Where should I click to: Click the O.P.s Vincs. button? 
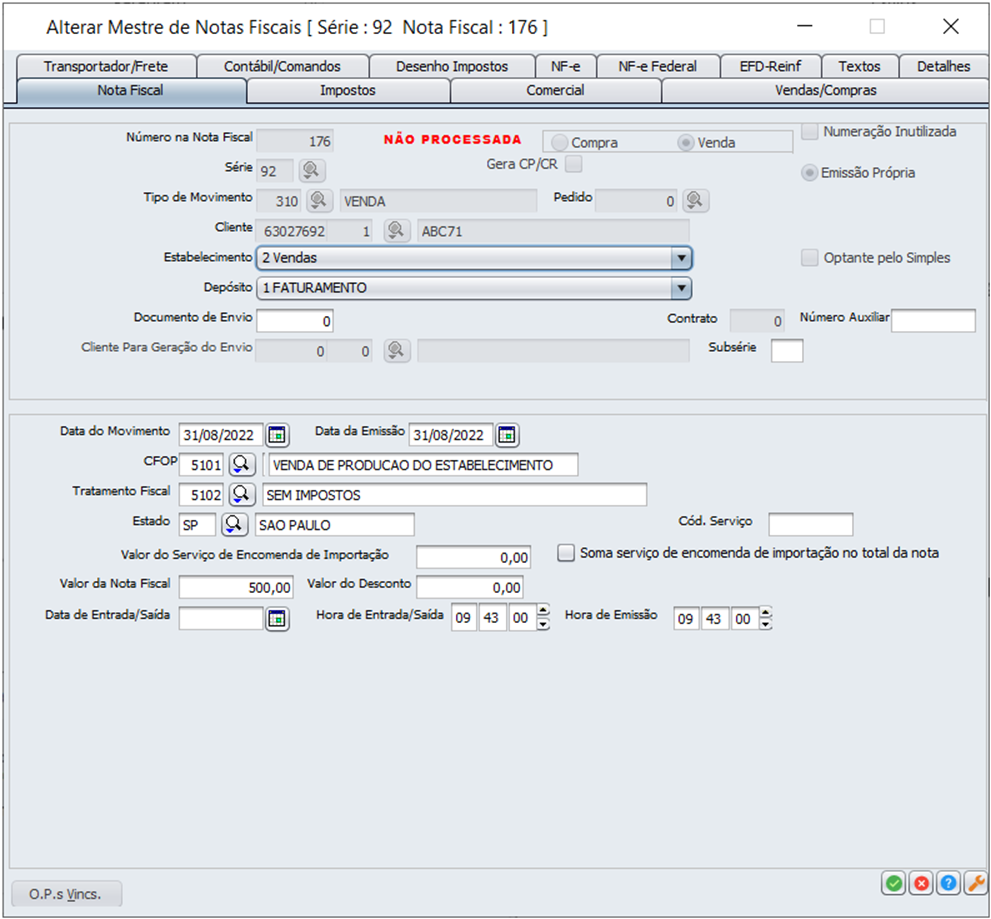(66, 894)
